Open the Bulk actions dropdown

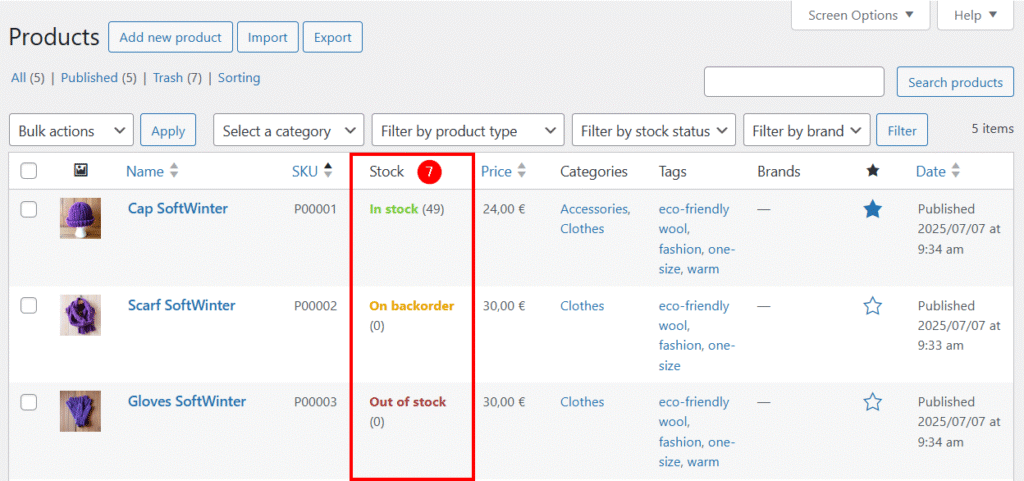coord(71,130)
